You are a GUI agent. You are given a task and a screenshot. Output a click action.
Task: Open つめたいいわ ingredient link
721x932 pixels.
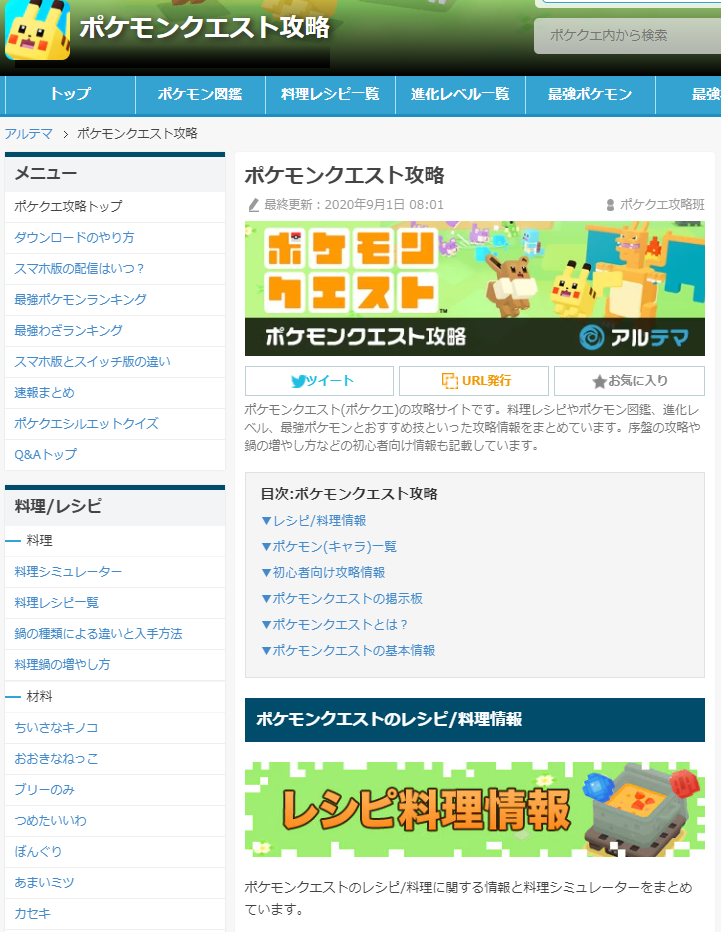point(115,821)
